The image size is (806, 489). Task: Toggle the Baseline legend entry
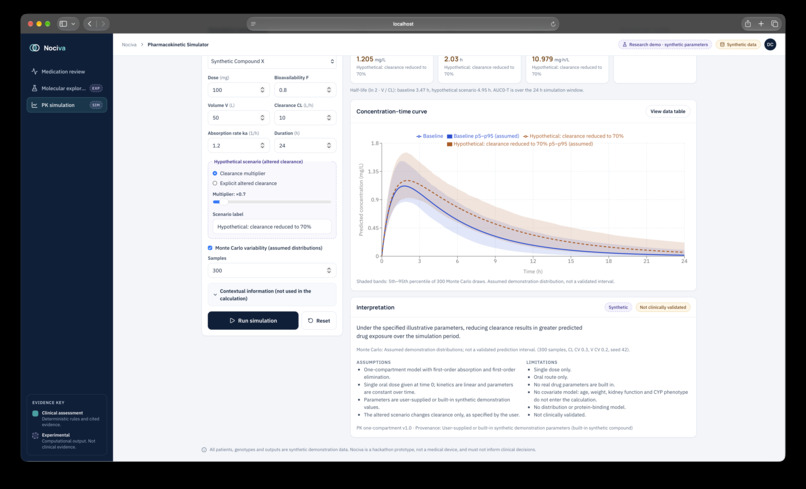429,136
